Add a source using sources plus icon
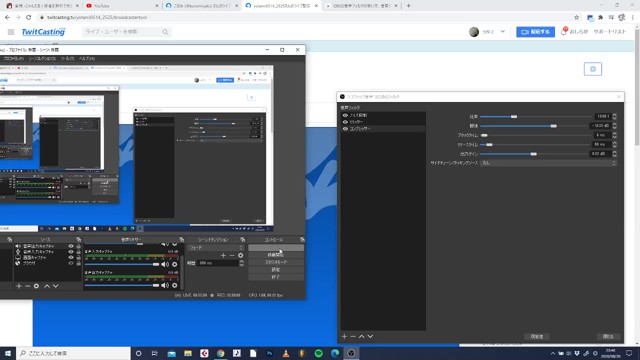Screen dimensions: 640x360 tap(19, 286)
